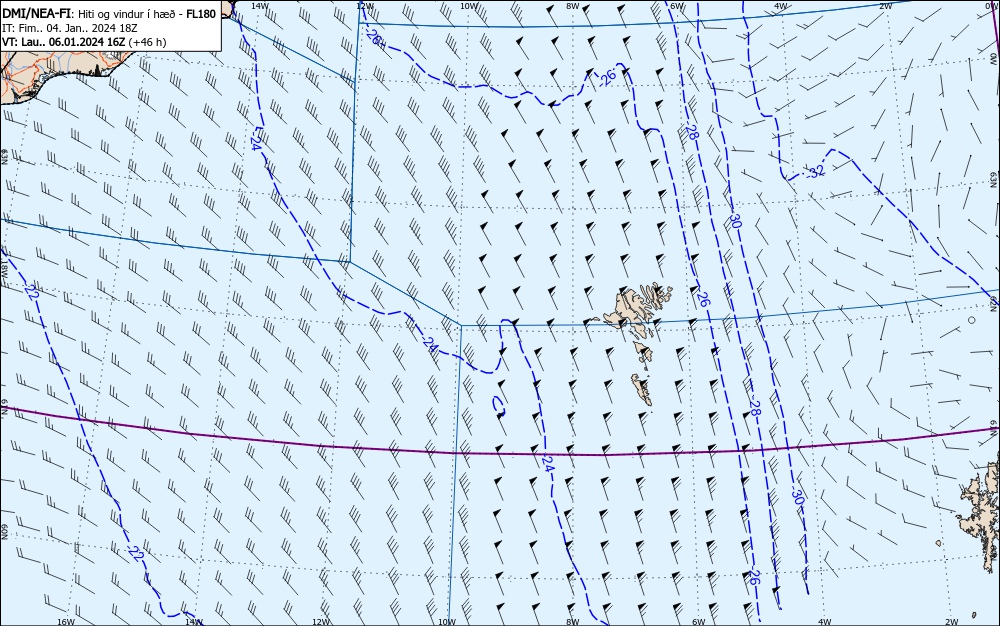Screen dimensions: 1000x626
Task: Click the "10W" label on the bottom edge
Action: click(x=447, y=622)
